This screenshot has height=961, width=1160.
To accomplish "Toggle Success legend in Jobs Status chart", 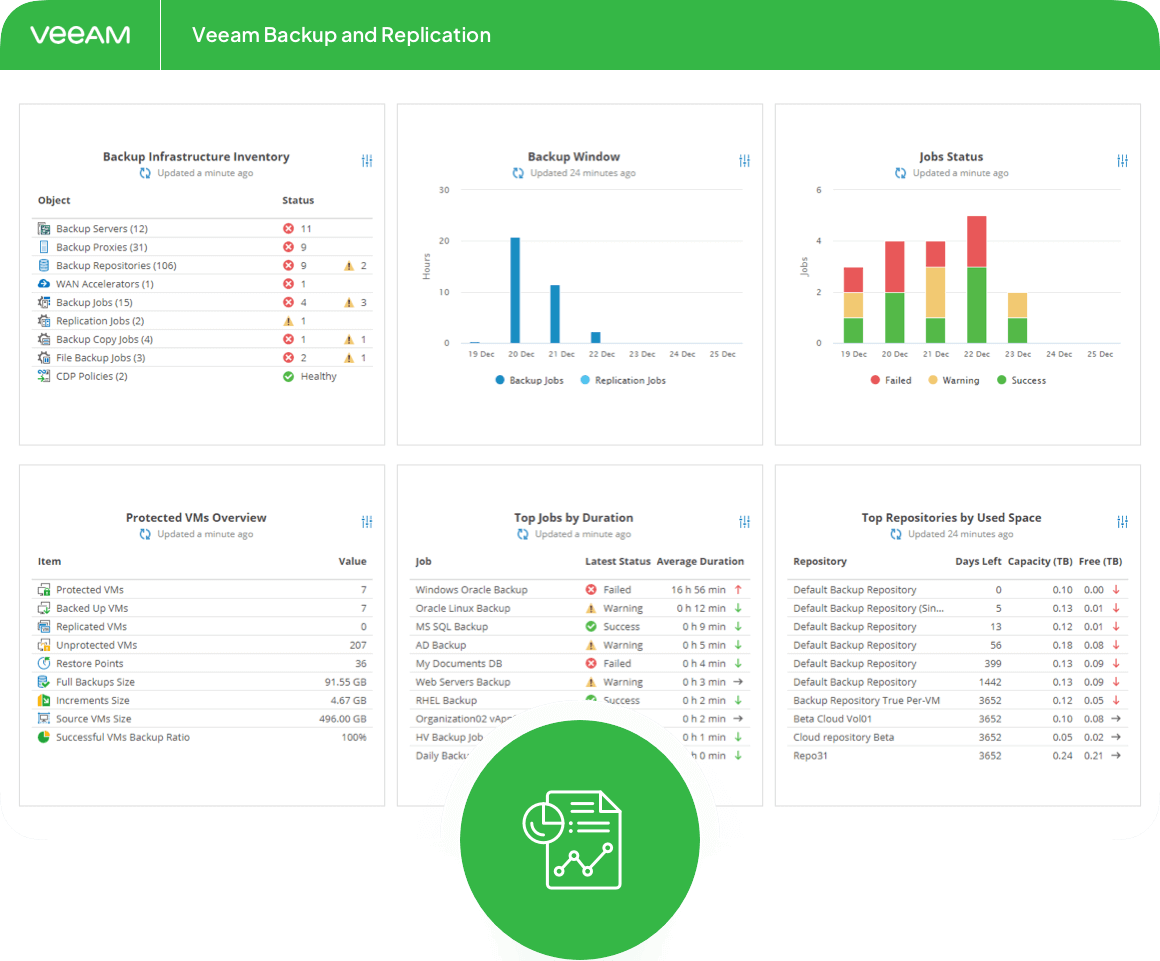I will (1022, 380).
